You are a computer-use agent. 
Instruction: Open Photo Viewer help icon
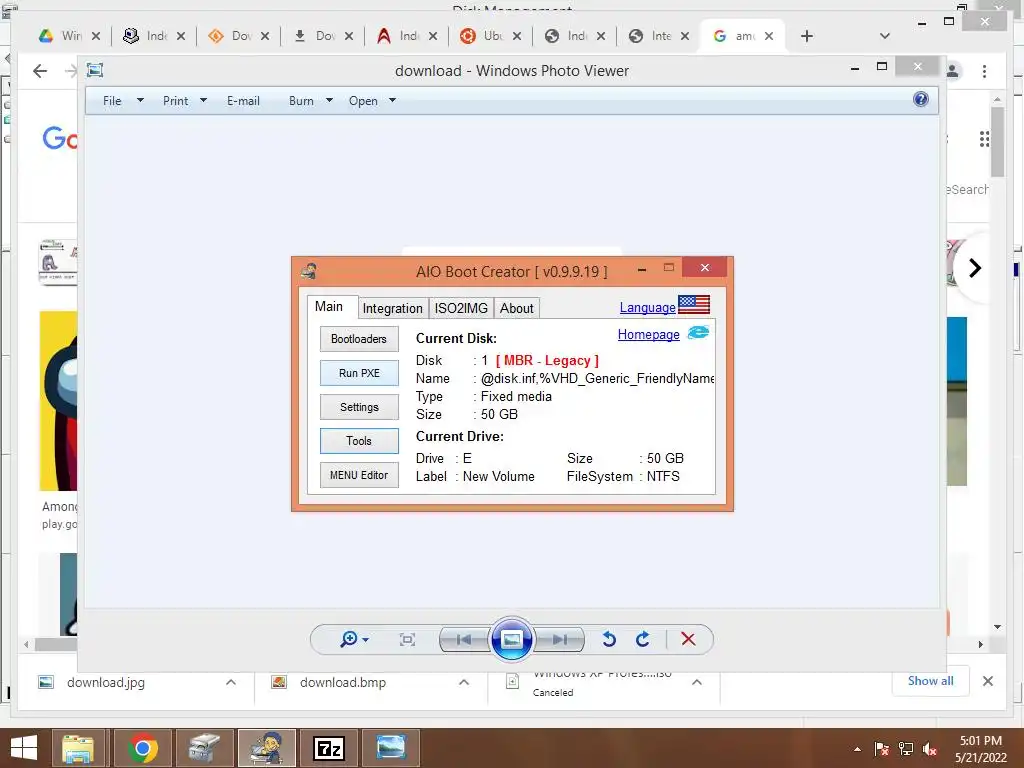point(921,99)
